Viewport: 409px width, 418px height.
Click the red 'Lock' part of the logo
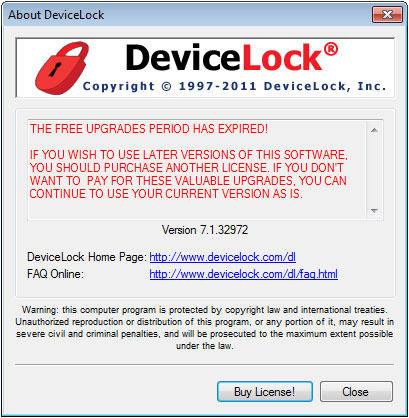coord(282,58)
